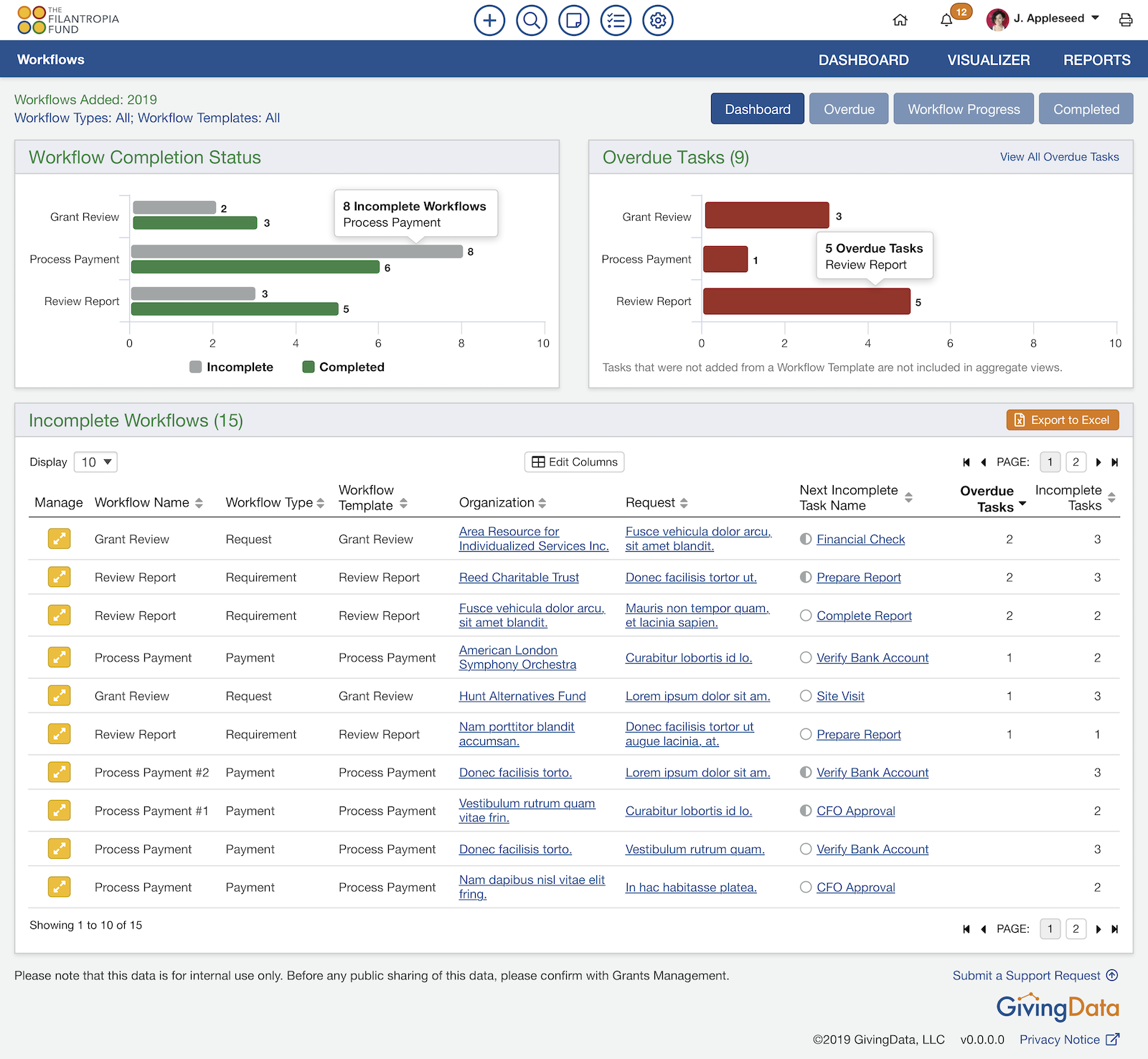Click the plus icon in the header

489,20
